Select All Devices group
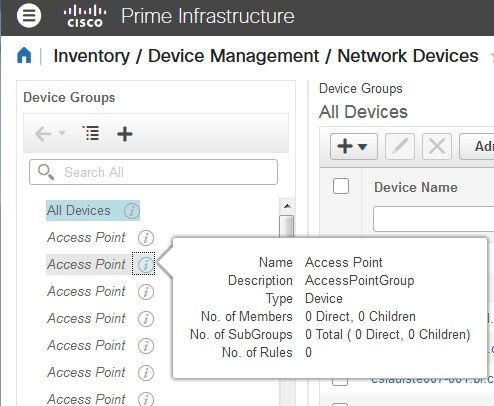The width and height of the screenshot is (494, 406). [x=79, y=210]
